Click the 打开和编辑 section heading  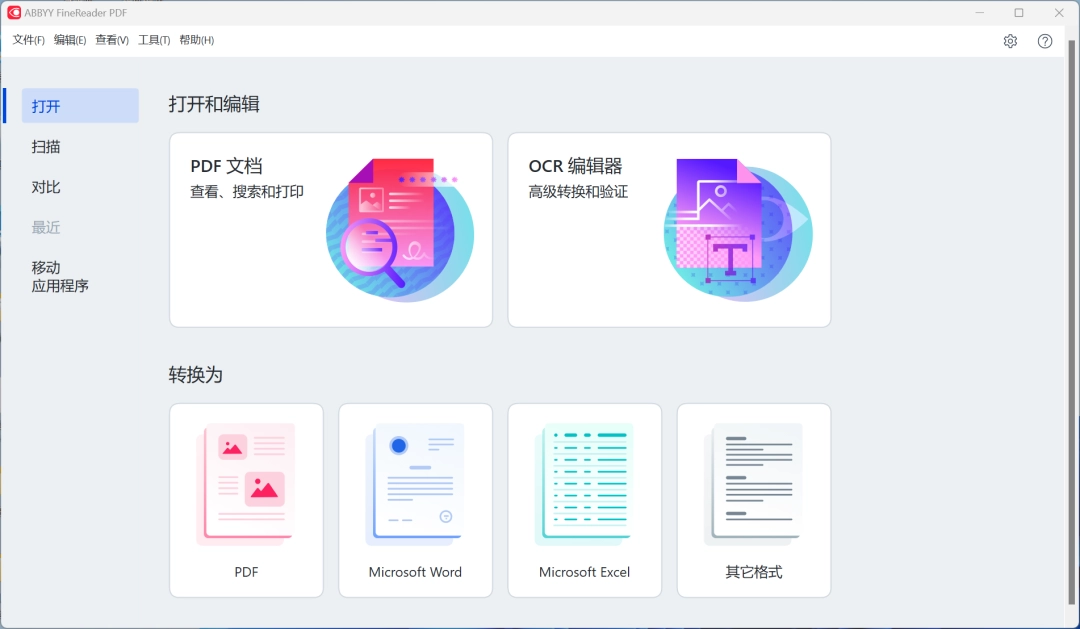click(x=214, y=104)
